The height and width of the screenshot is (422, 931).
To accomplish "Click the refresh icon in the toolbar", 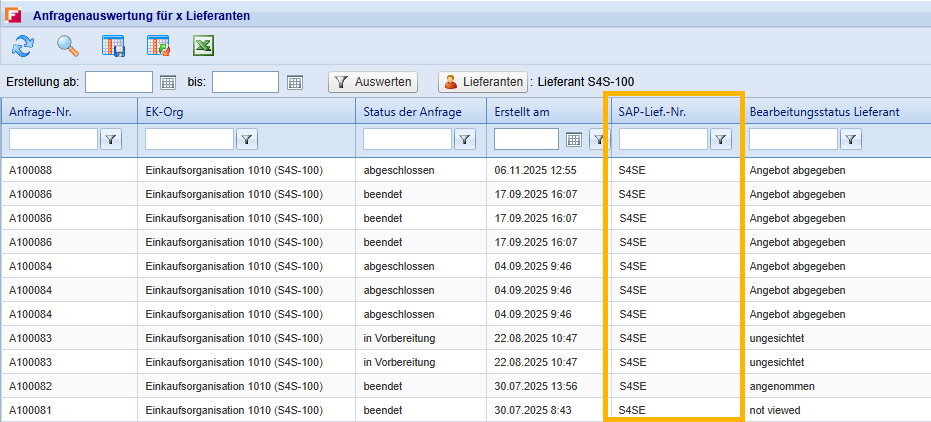I will (x=22, y=46).
